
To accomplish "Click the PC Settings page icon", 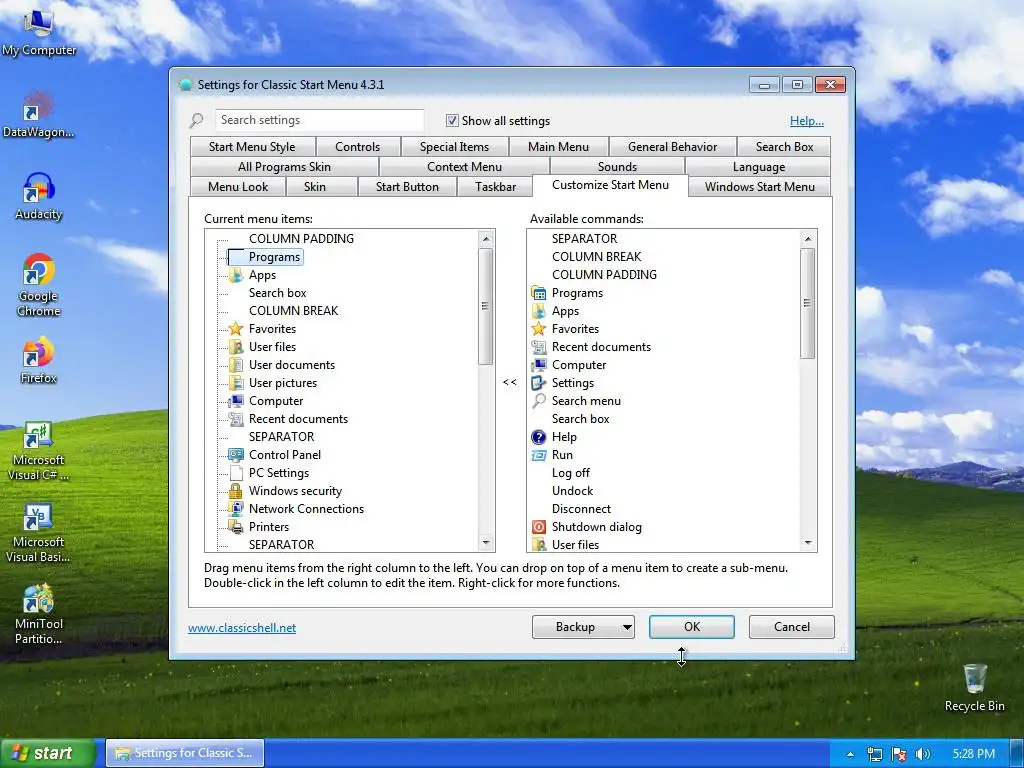I will pyautogui.click(x=236, y=473).
